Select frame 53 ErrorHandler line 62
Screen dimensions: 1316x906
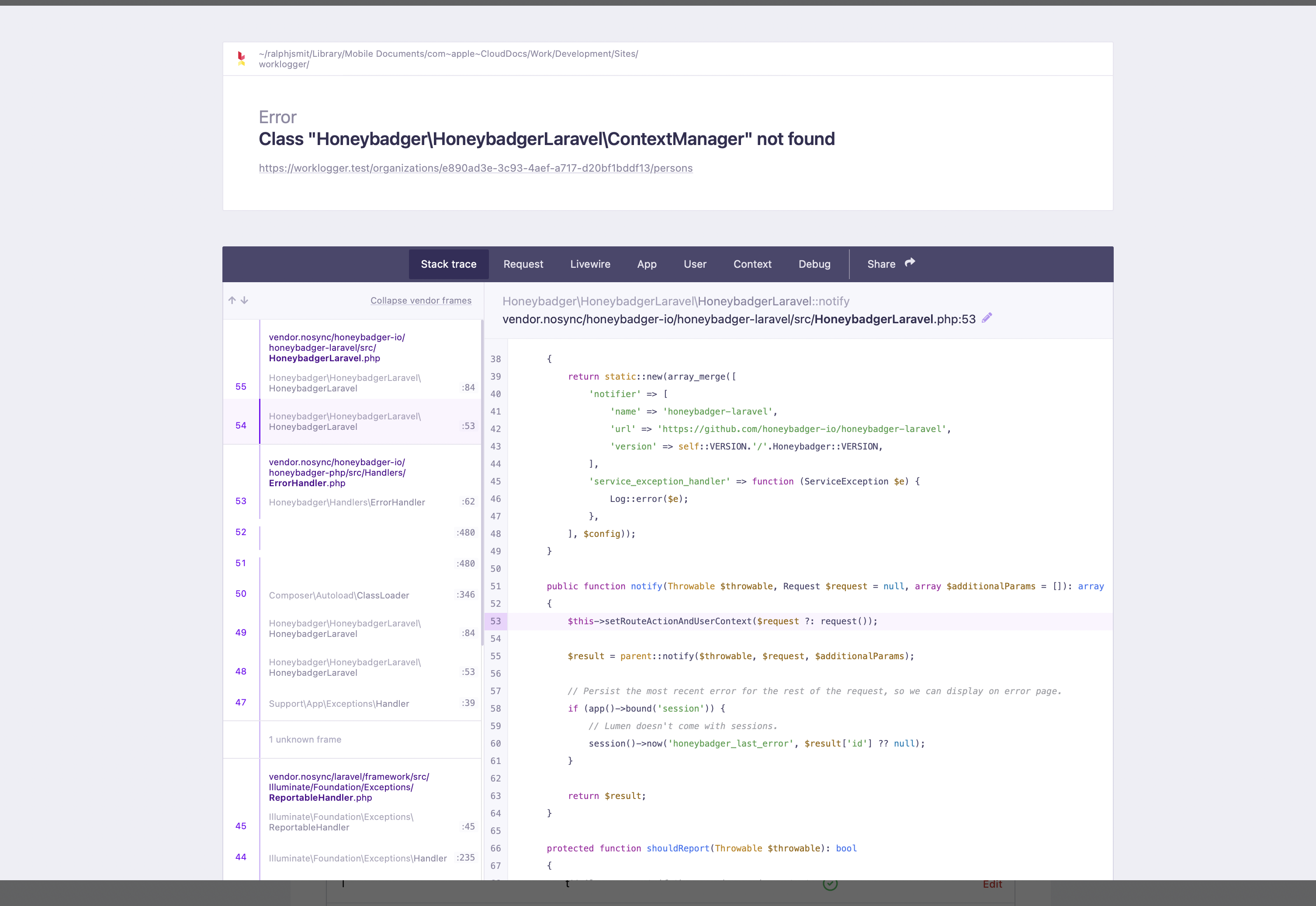(347, 502)
